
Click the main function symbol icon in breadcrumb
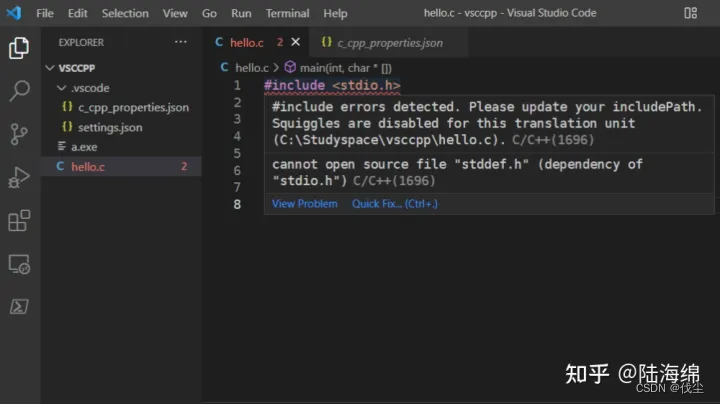(x=290, y=67)
